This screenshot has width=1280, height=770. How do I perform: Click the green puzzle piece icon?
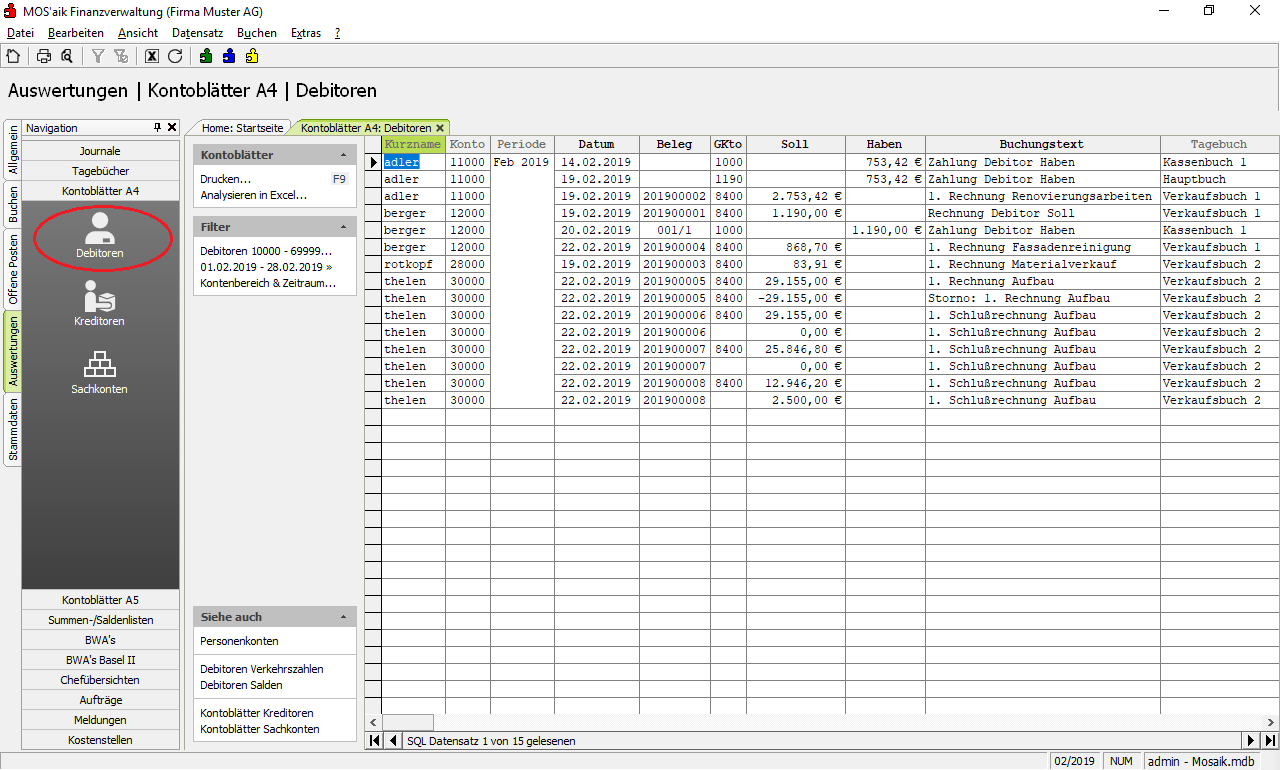coord(206,56)
